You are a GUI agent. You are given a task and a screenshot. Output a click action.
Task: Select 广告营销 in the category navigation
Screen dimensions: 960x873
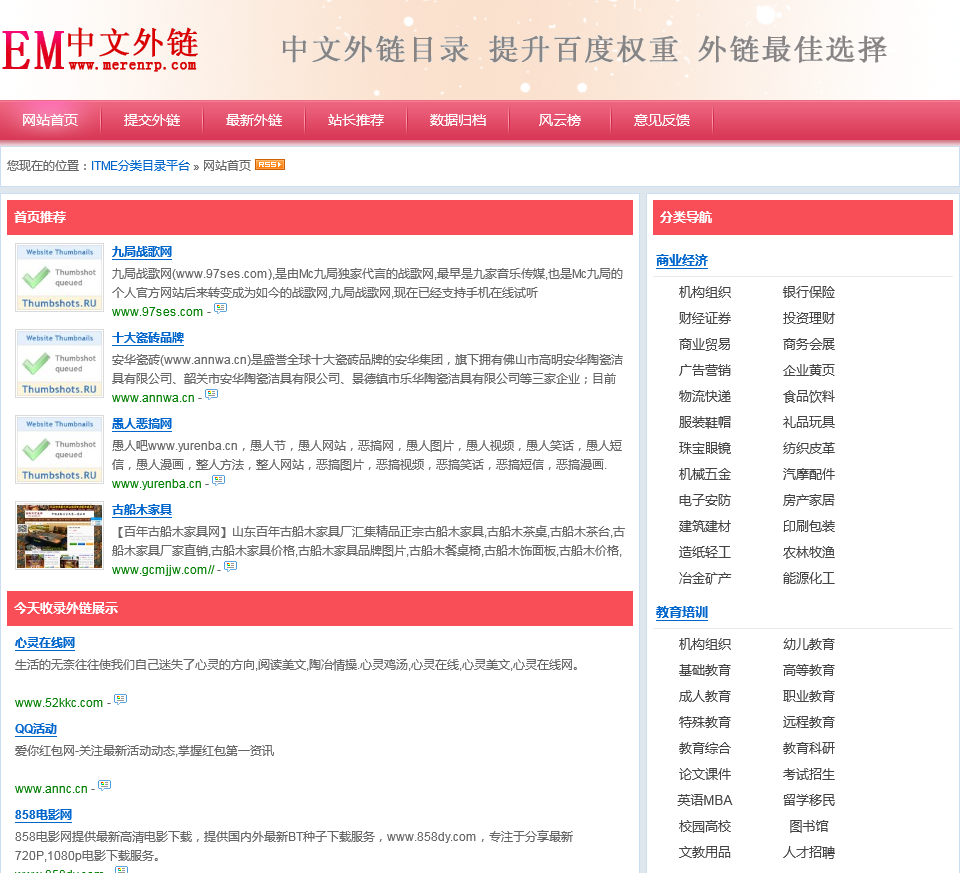click(704, 370)
